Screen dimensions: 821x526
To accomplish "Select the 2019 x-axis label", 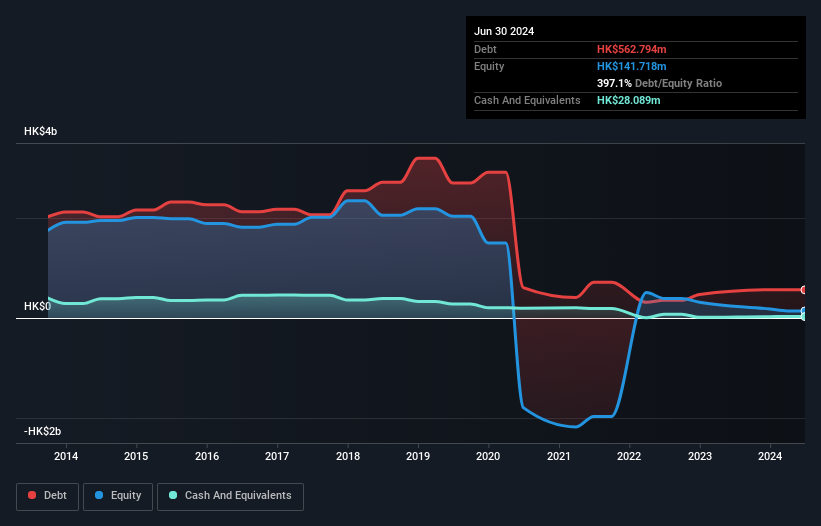I will [418, 456].
